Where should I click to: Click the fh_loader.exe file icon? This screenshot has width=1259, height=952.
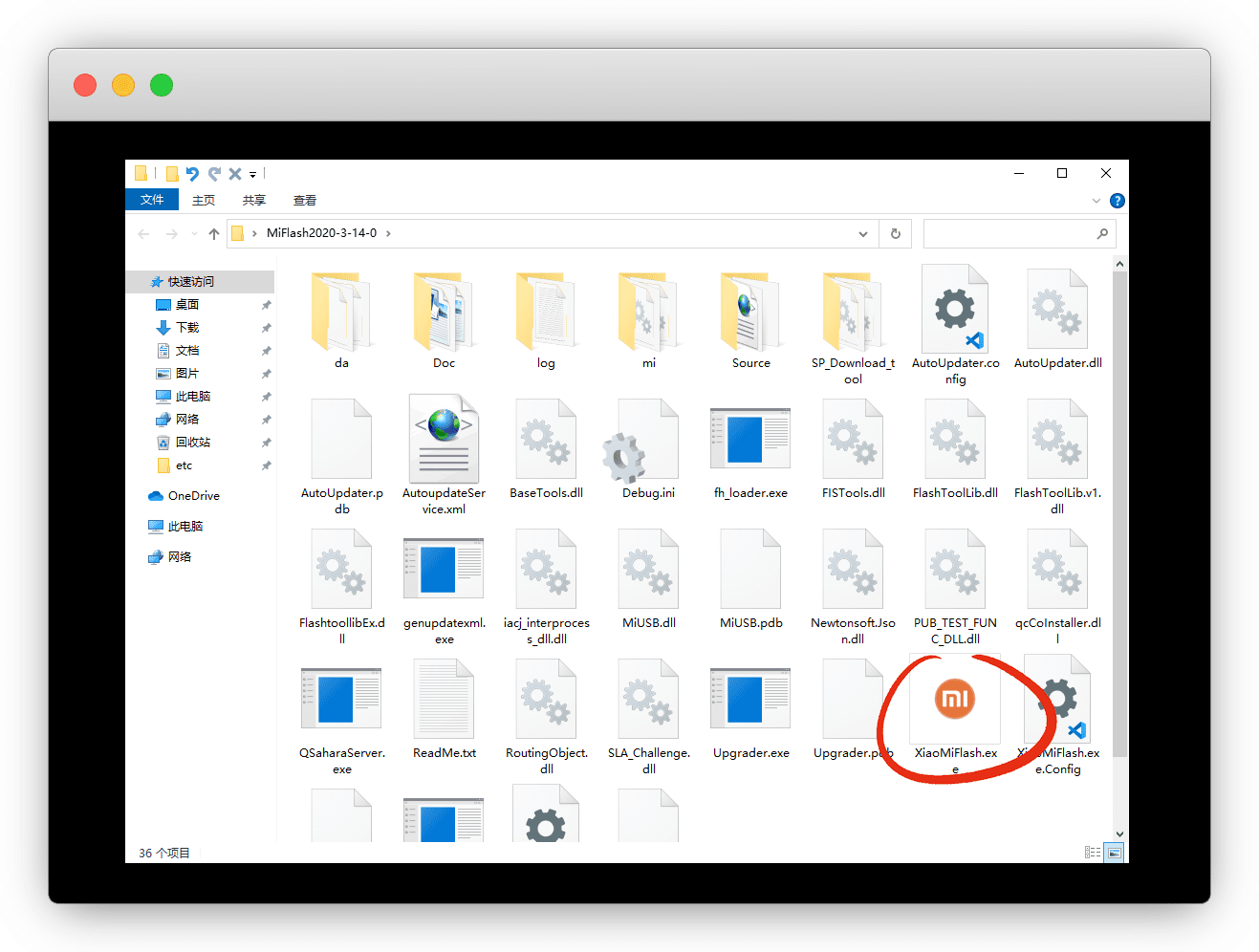750,440
